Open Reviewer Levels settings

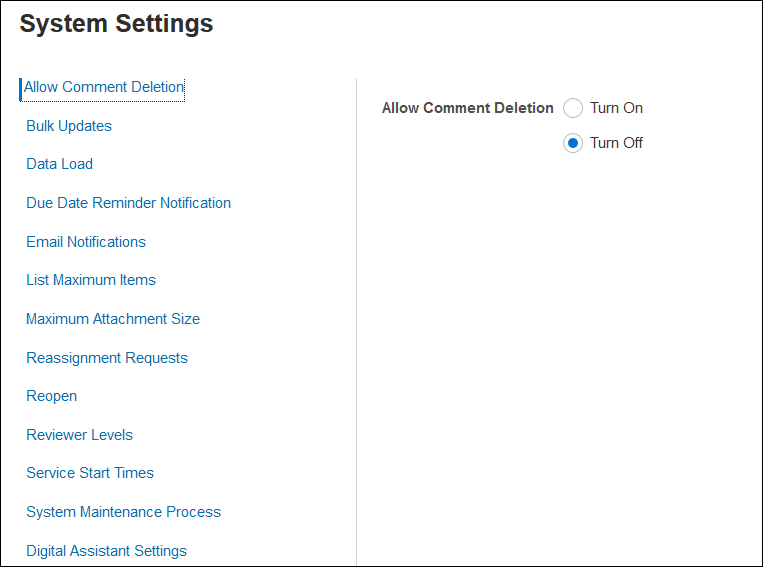(x=79, y=435)
